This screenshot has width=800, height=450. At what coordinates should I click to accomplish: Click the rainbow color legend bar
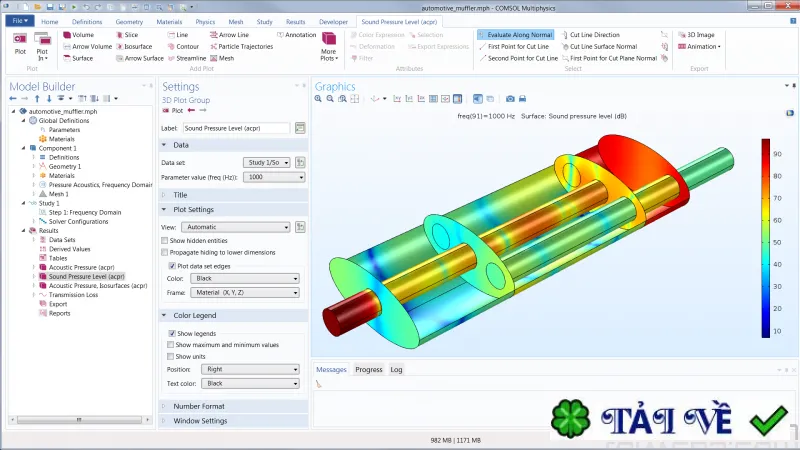coord(766,238)
